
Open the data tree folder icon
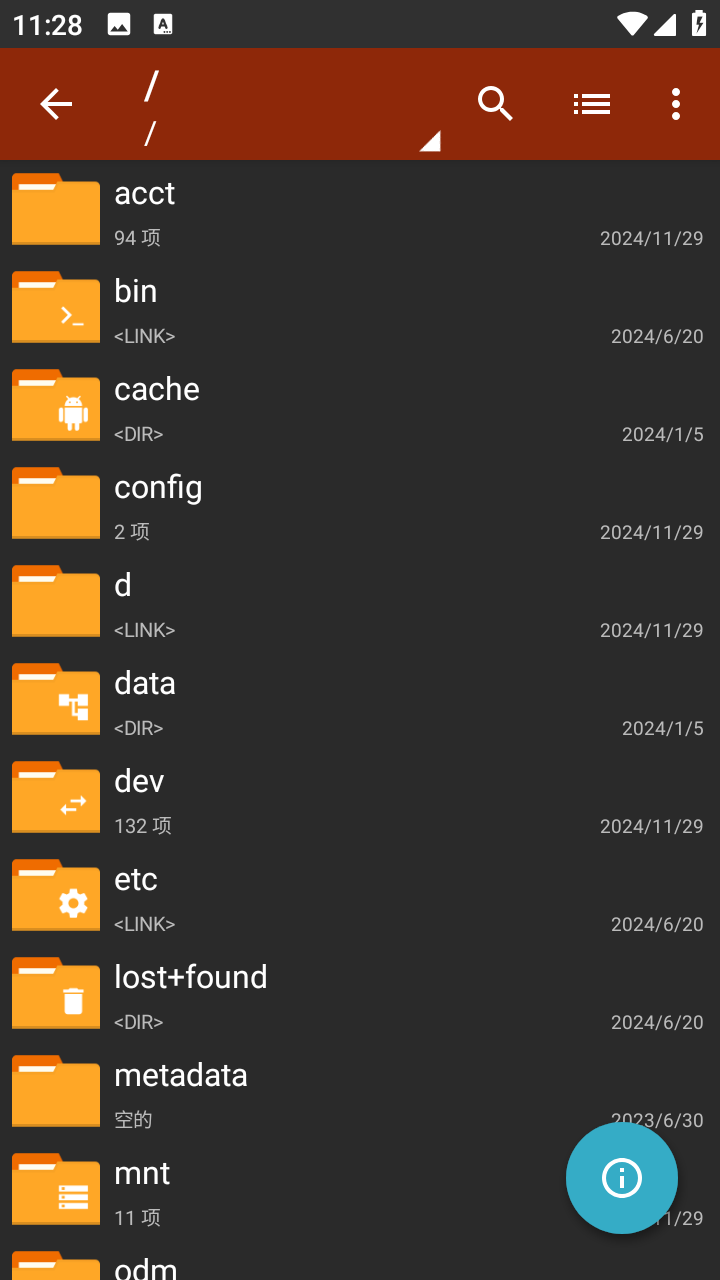pyautogui.click(x=56, y=700)
